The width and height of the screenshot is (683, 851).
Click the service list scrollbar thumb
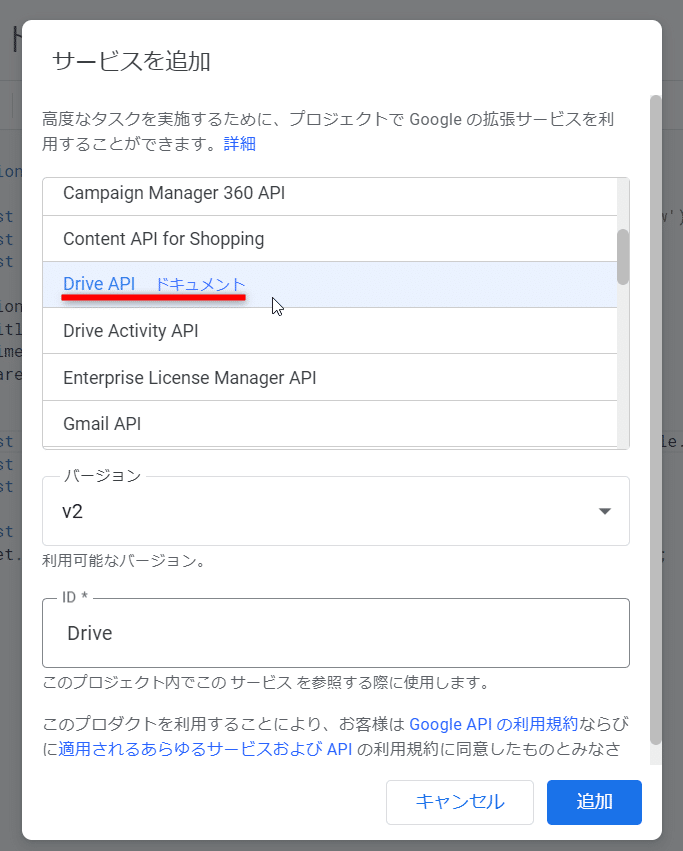[x=623, y=257]
